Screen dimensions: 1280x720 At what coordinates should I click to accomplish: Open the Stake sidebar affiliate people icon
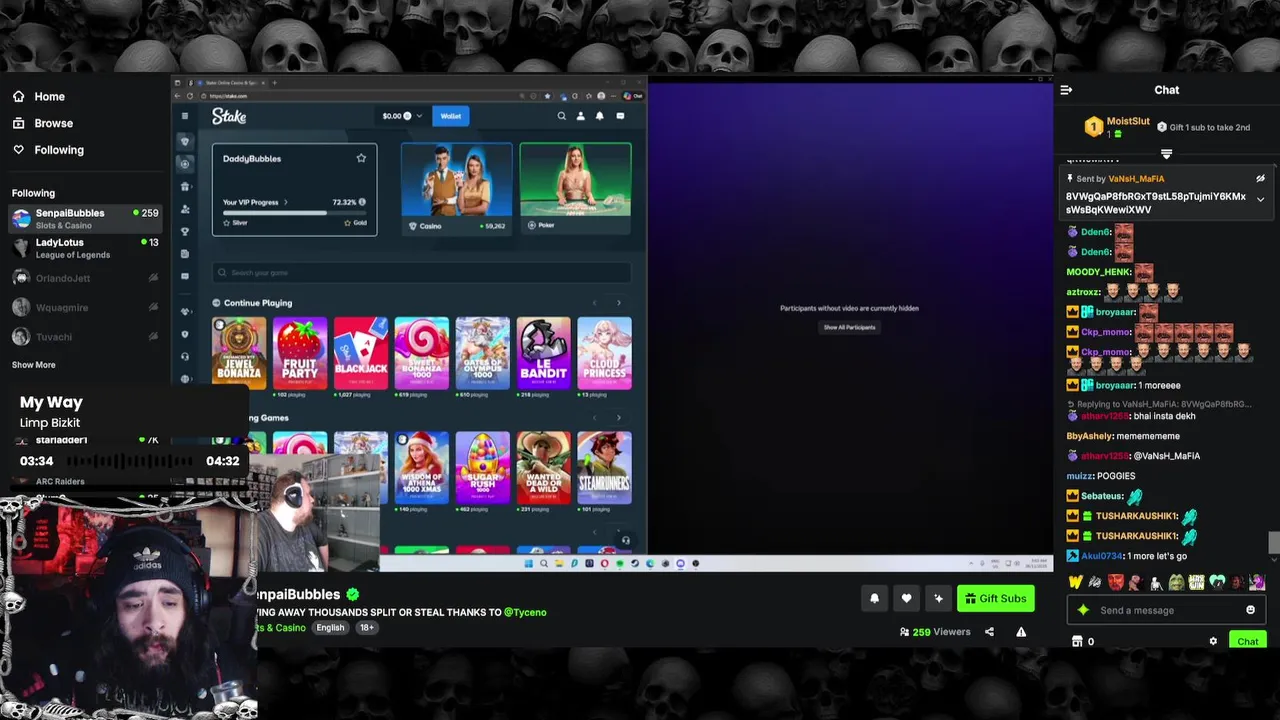pyautogui.click(x=185, y=209)
